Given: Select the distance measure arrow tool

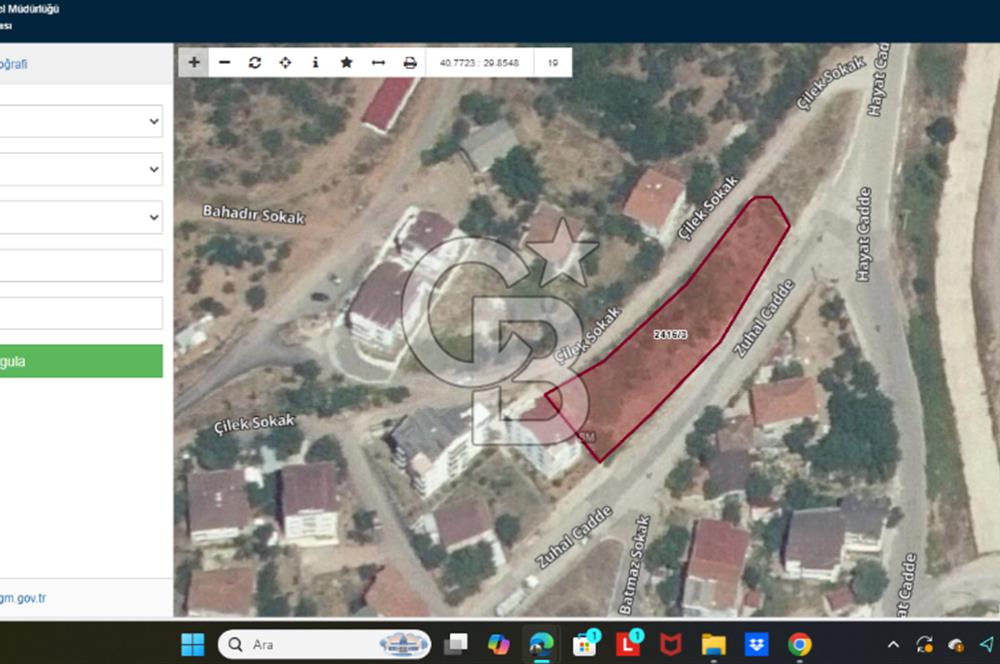Looking at the screenshot, I should pyautogui.click(x=378, y=62).
